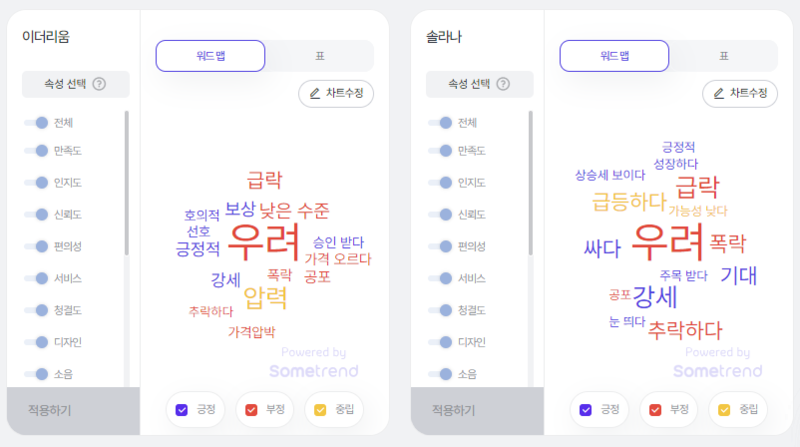800x447 pixels.
Task: Switch to 표 tab in 이더리움 panel
Action: coord(320,56)
